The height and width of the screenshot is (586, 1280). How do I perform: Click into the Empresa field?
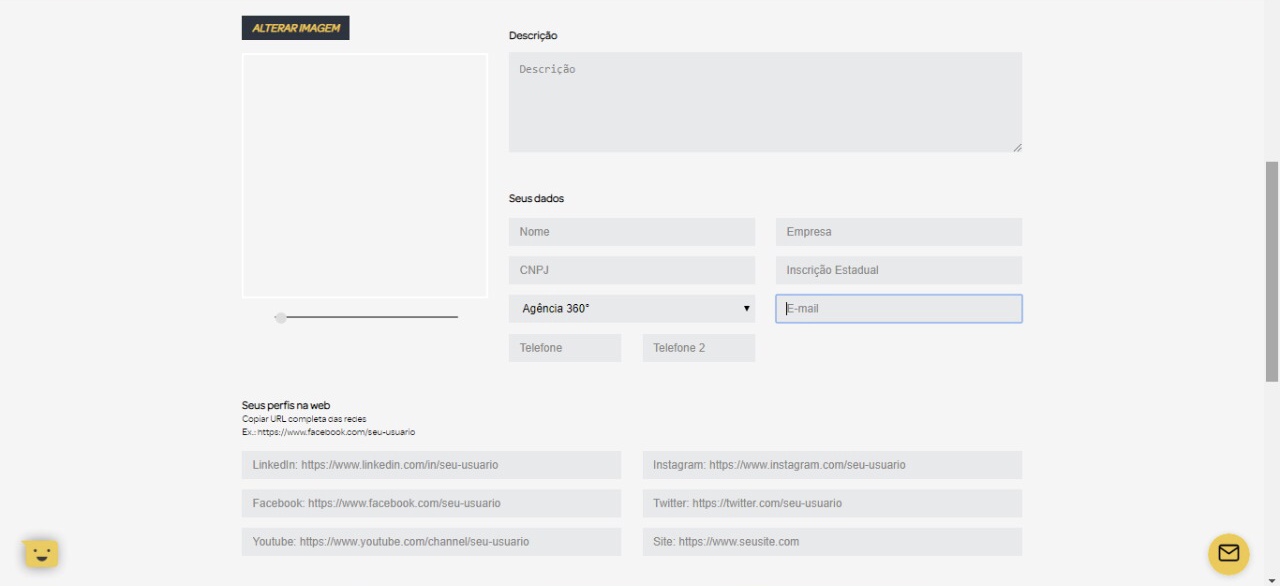tap(898, 232)
